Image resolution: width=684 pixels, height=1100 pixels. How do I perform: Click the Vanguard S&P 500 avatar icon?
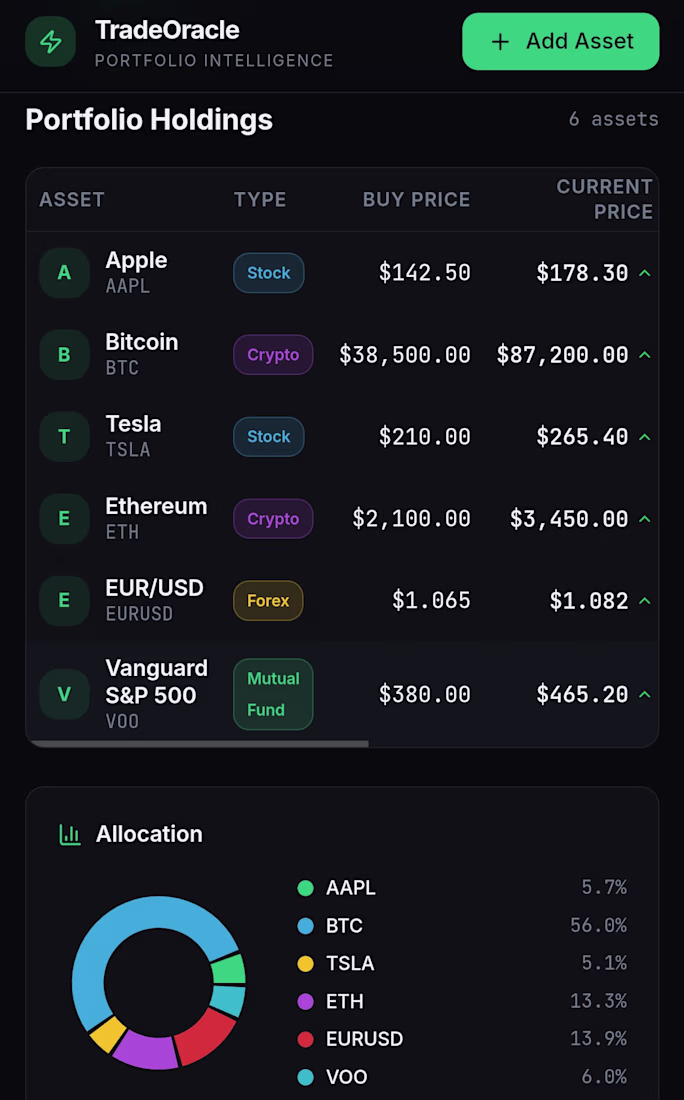point(64,695)
